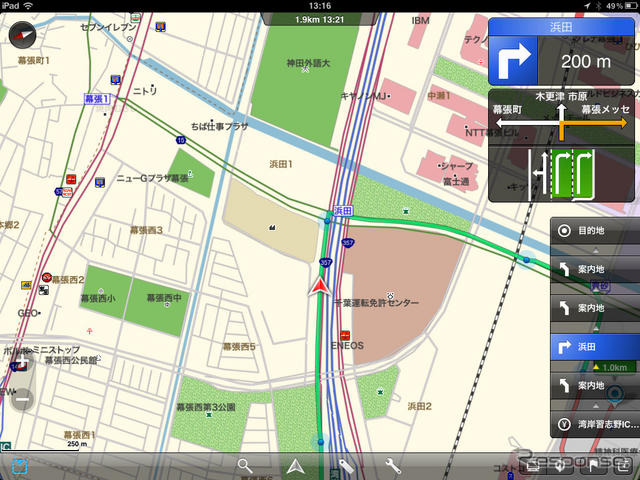
Task: Tap the GEO store label
Action: [x=27, y=313]
